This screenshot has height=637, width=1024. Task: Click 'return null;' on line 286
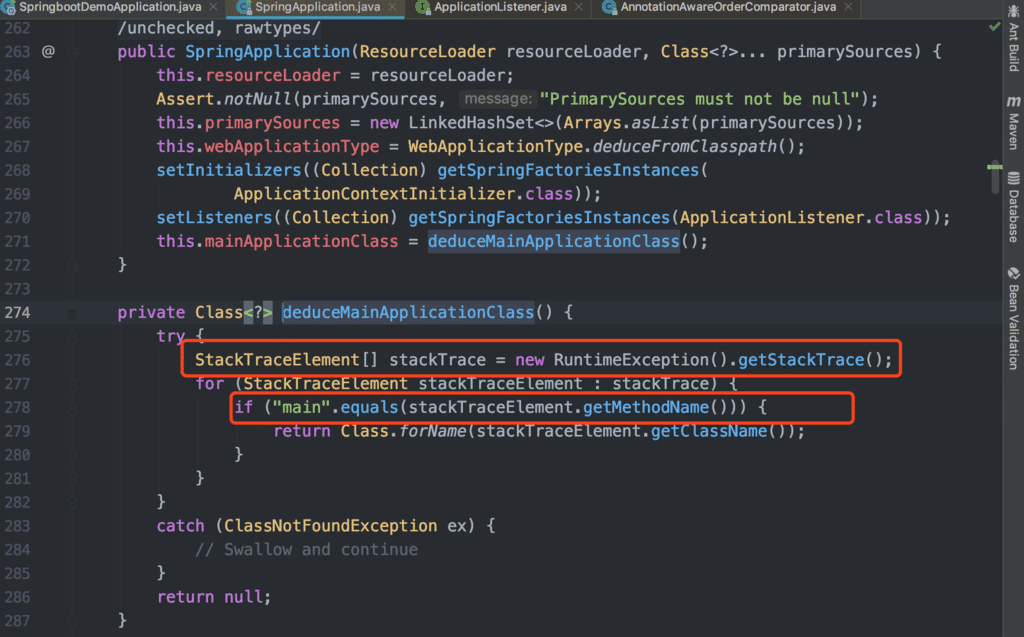[x=214, y=597]
